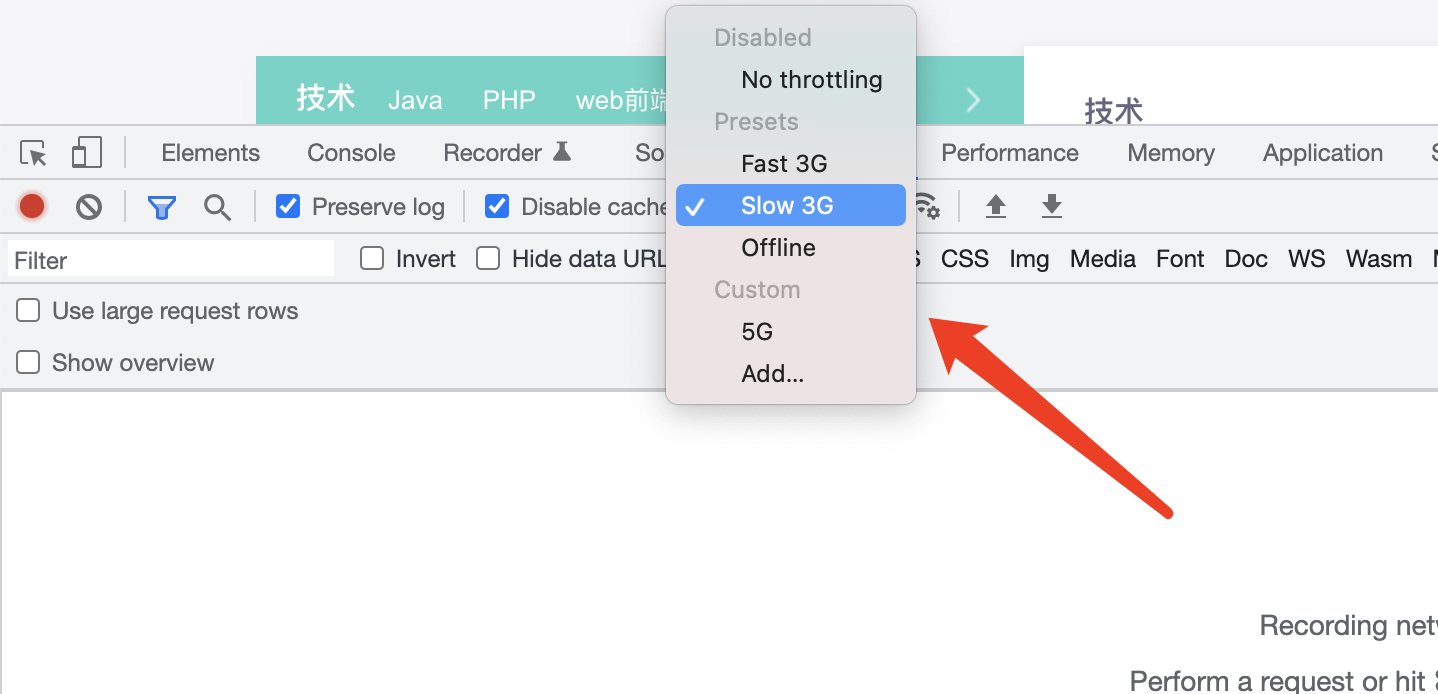The image size is (1438, 694).
Task: Toggle the device toolbar icon
Action: click(87, 153)
